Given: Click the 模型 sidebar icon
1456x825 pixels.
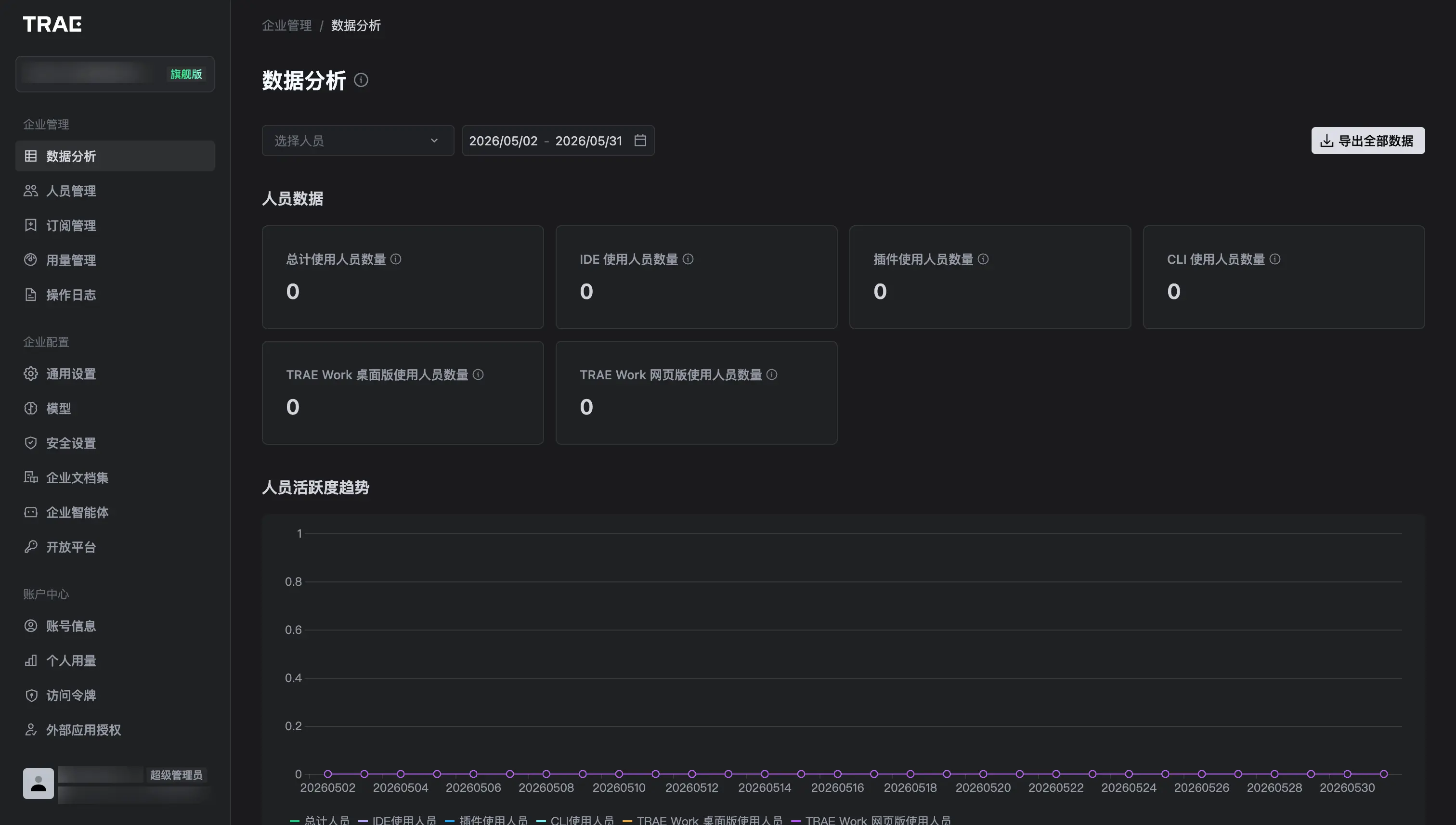Looking at the screenshot, I should pos(31,408).
